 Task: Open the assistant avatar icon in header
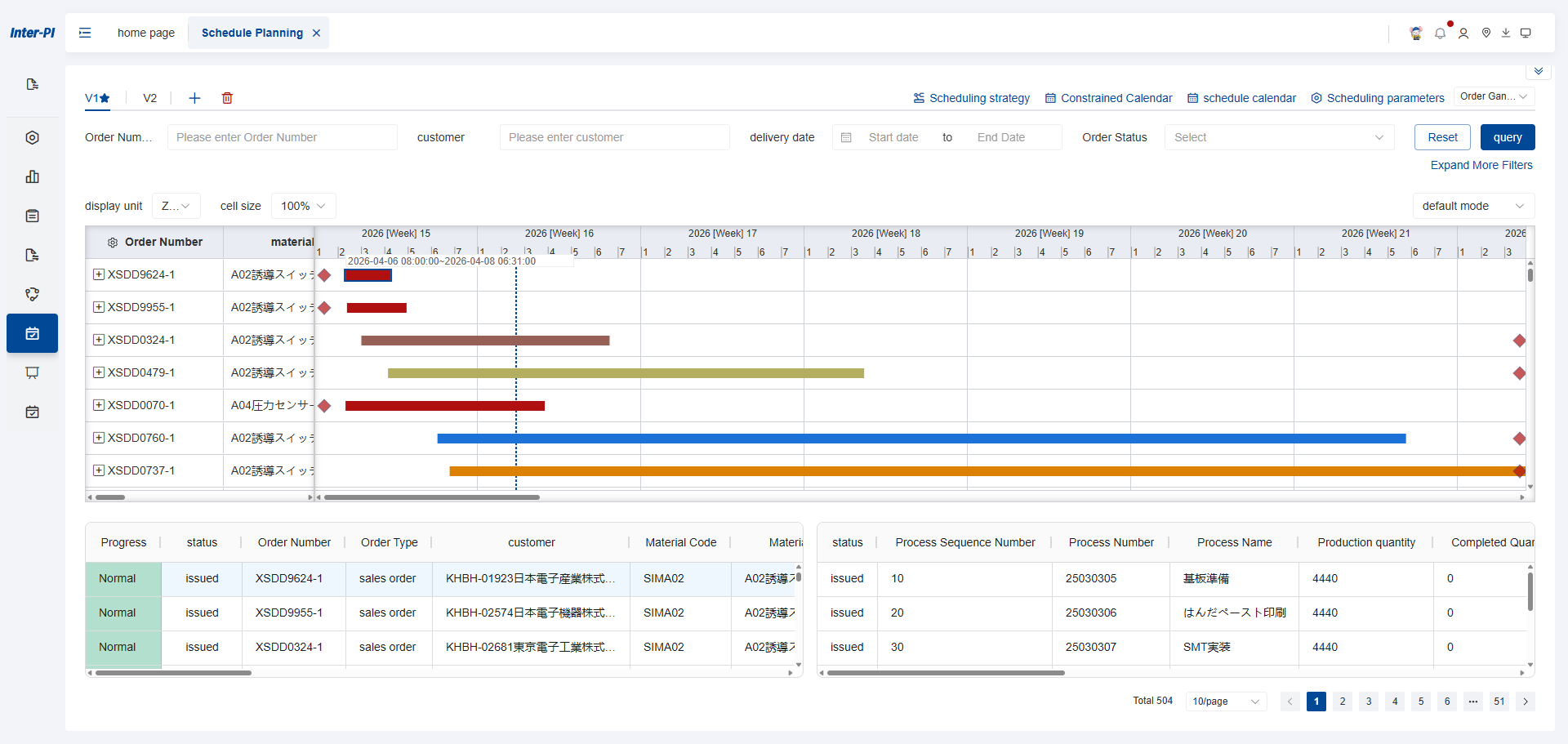pyautogui.click(x=1416, y=33)
